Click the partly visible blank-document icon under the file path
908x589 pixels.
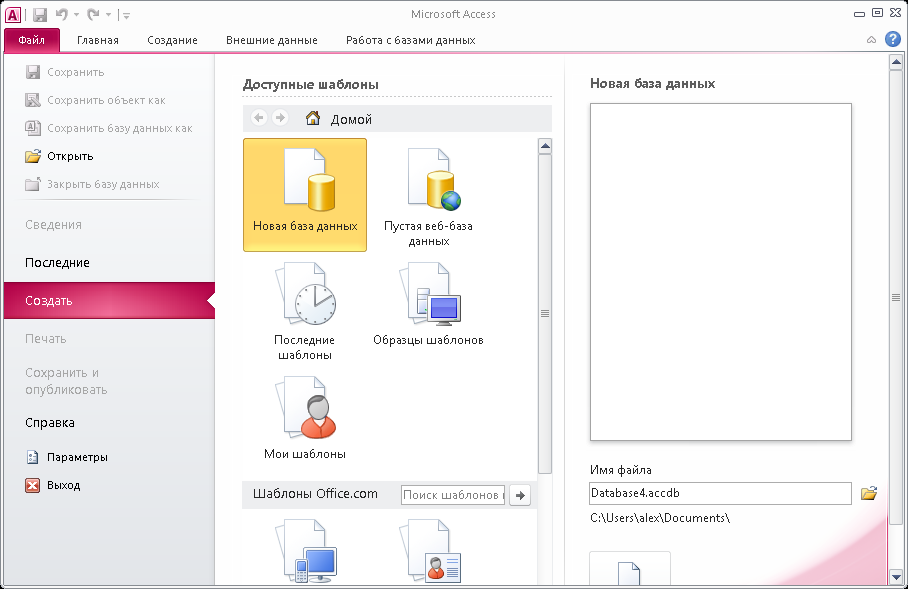[629, 569]
